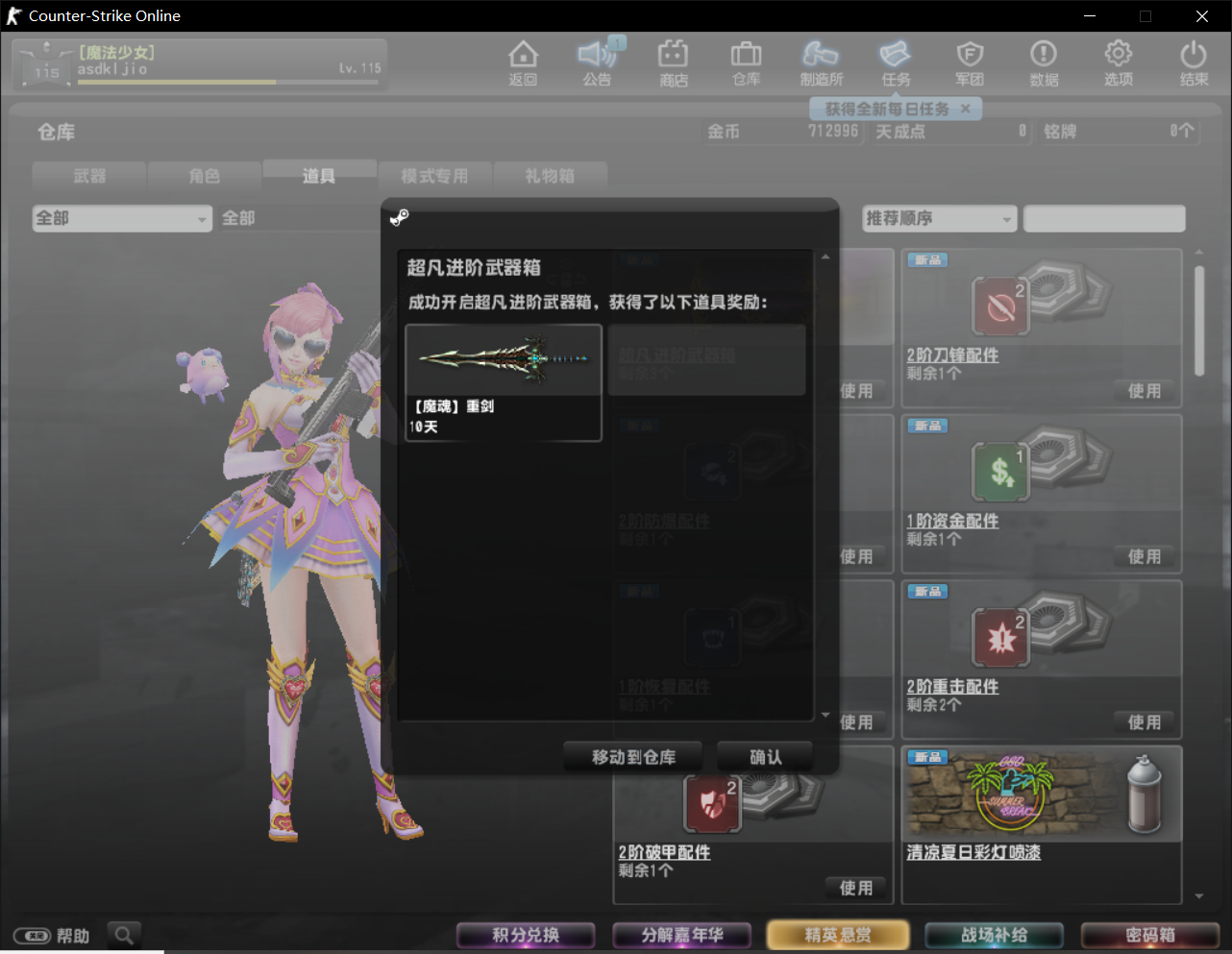Open the 精英悬赏 button

(838, 935)
